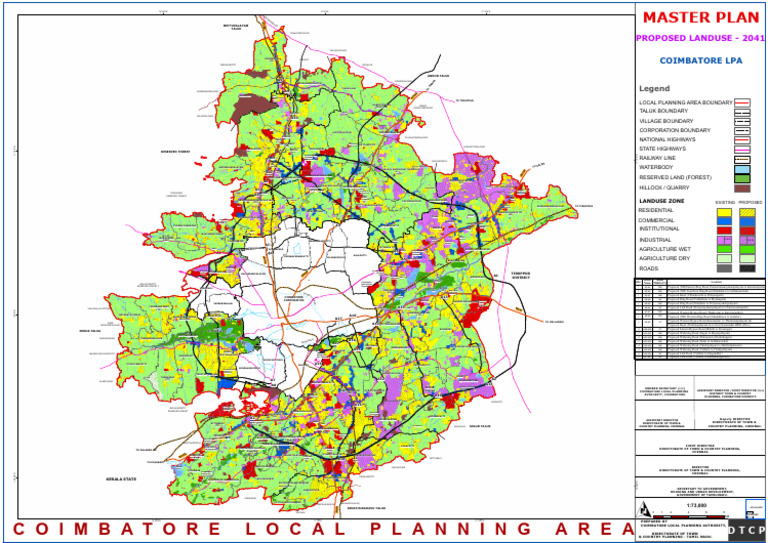Click the RESERVED LAND (FOREST) label

pos(675,177)
